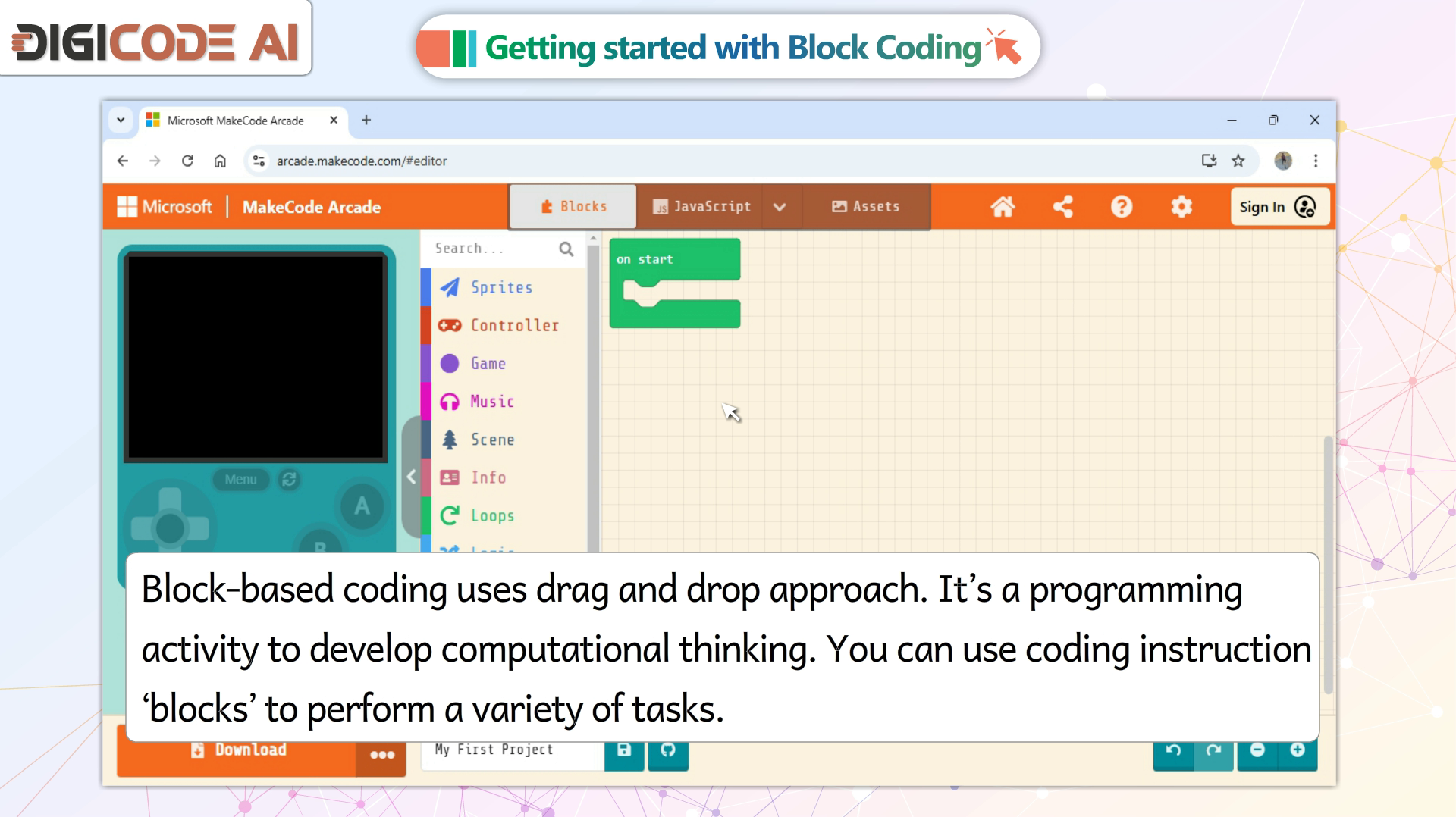Go back in the browser
The height and width of the screenshot is (817, 1456).
(x=123, y=161)
